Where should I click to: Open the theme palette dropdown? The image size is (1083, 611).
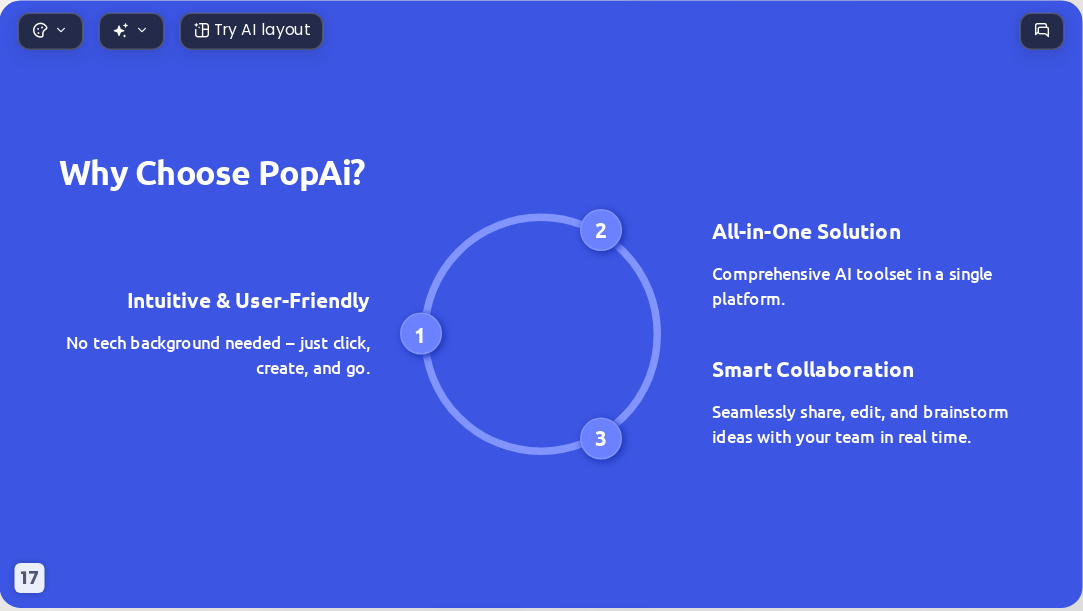pos(50,31)
